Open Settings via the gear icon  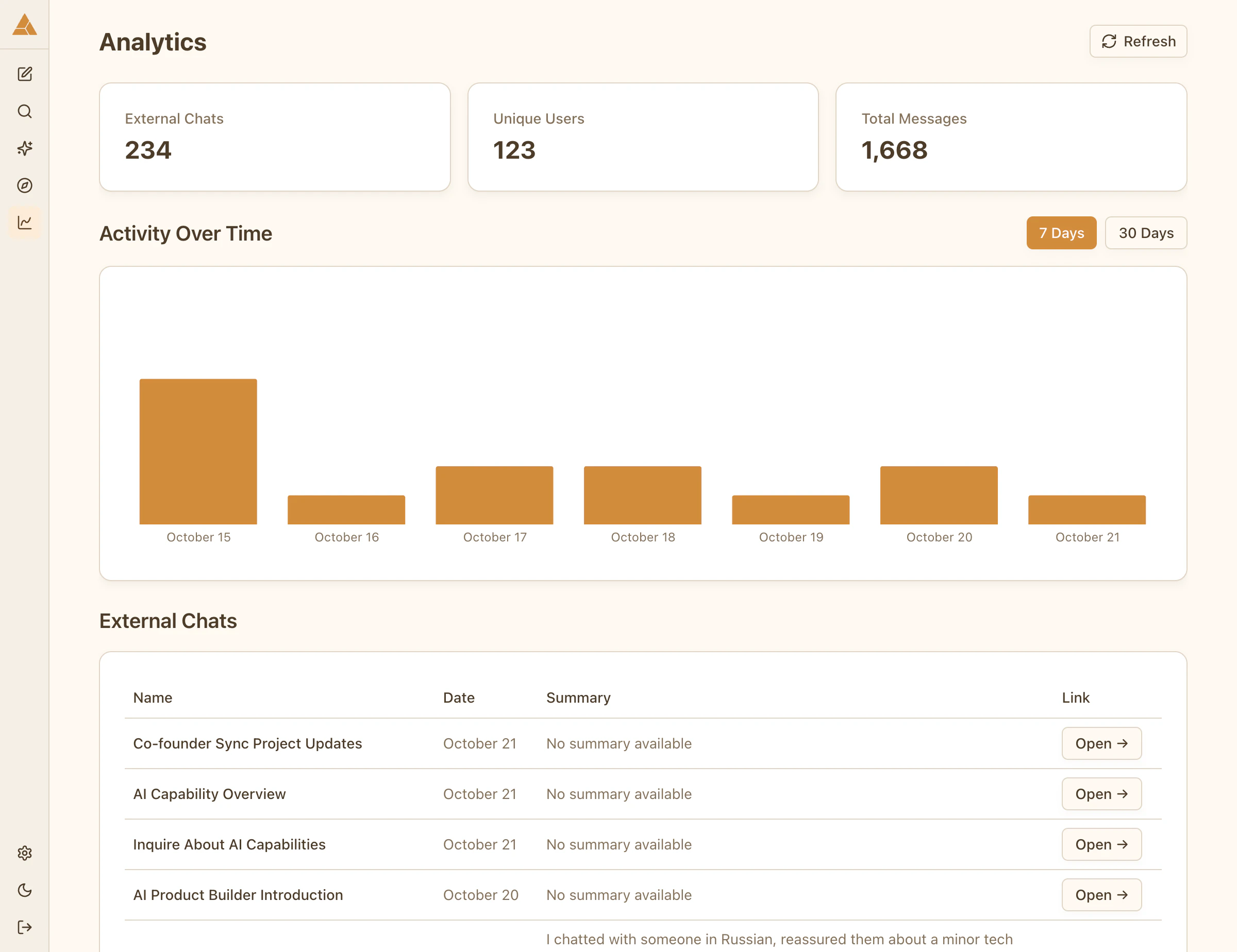pos(25,853)
